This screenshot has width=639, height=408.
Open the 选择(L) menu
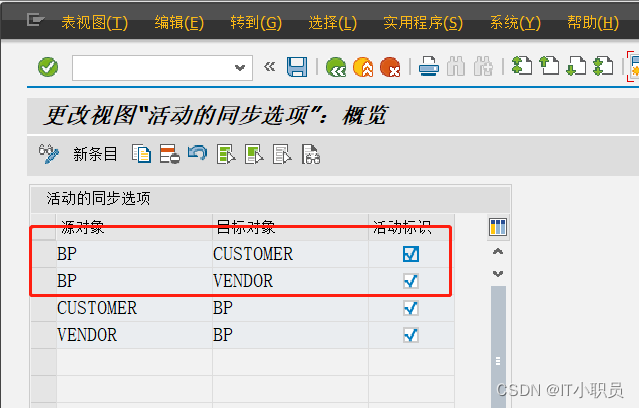pyautogui.click(x=332, y=22)
